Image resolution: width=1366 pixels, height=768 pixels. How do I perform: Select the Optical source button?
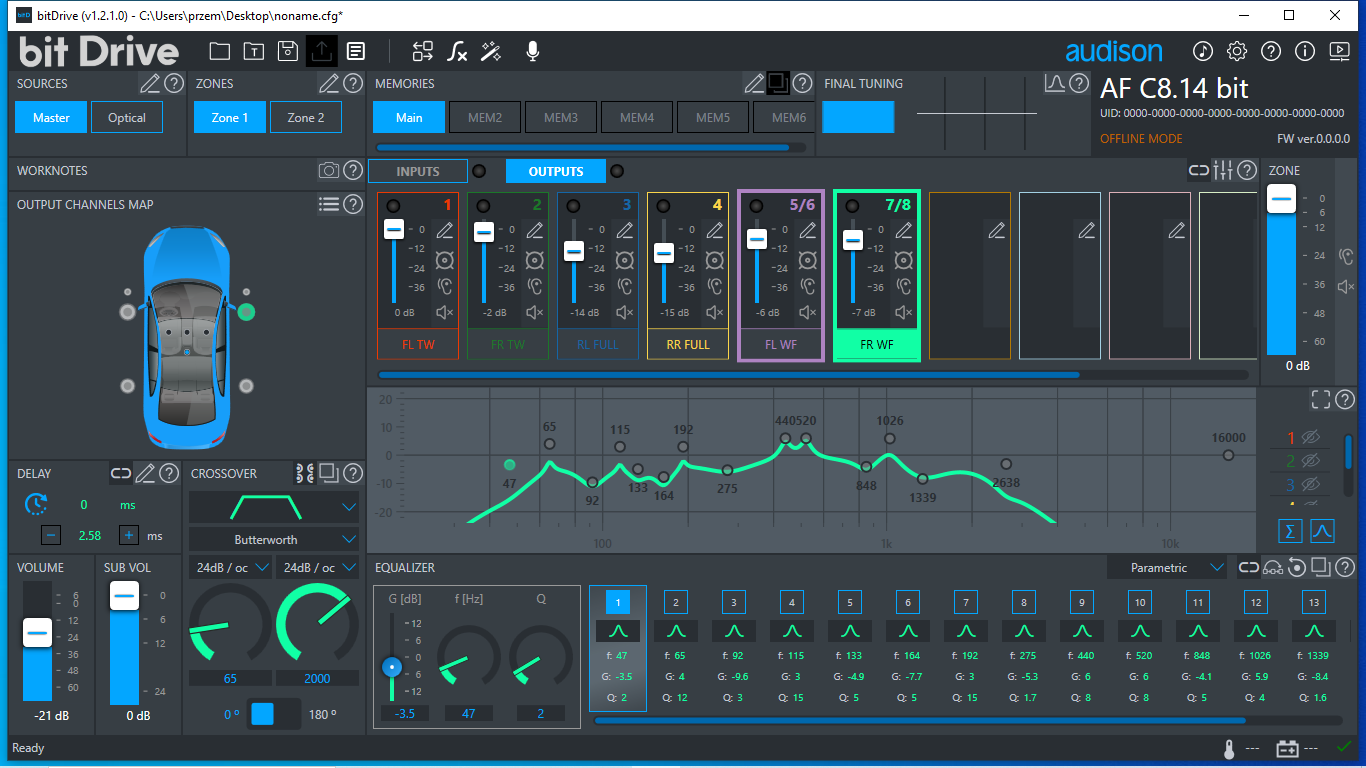tap(127, 118)
